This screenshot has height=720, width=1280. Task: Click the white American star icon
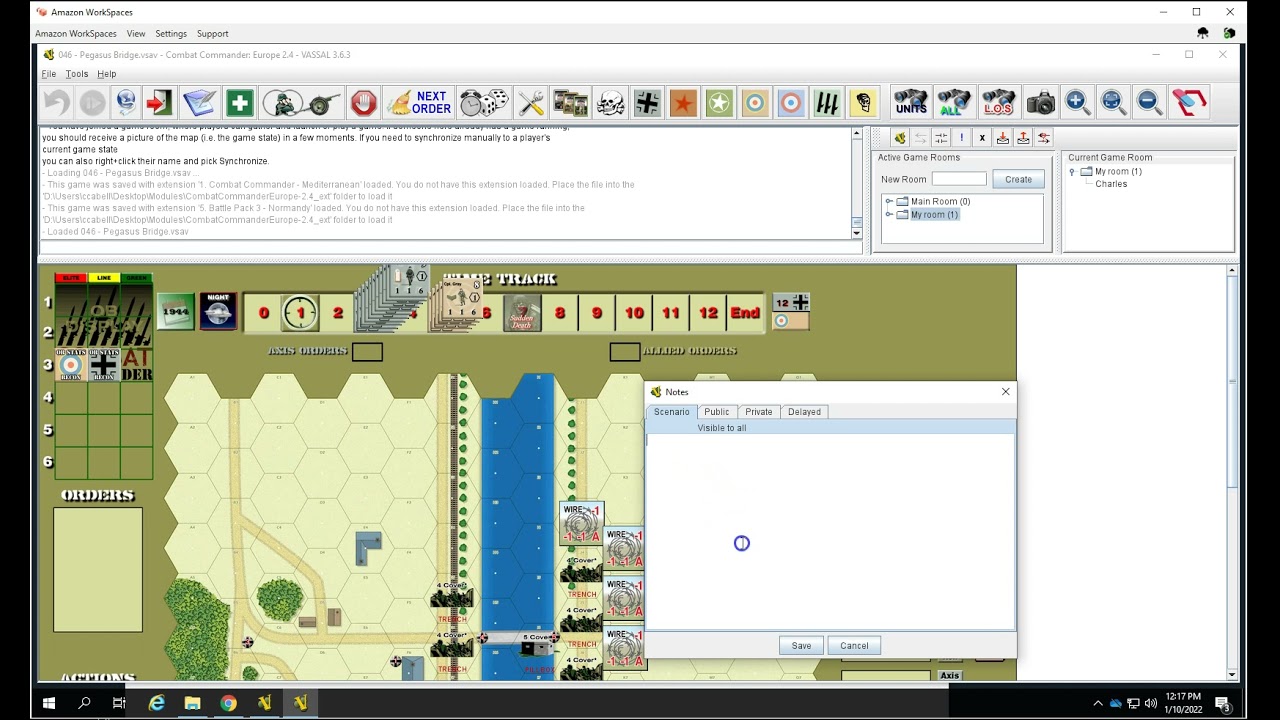pos(719,102)
